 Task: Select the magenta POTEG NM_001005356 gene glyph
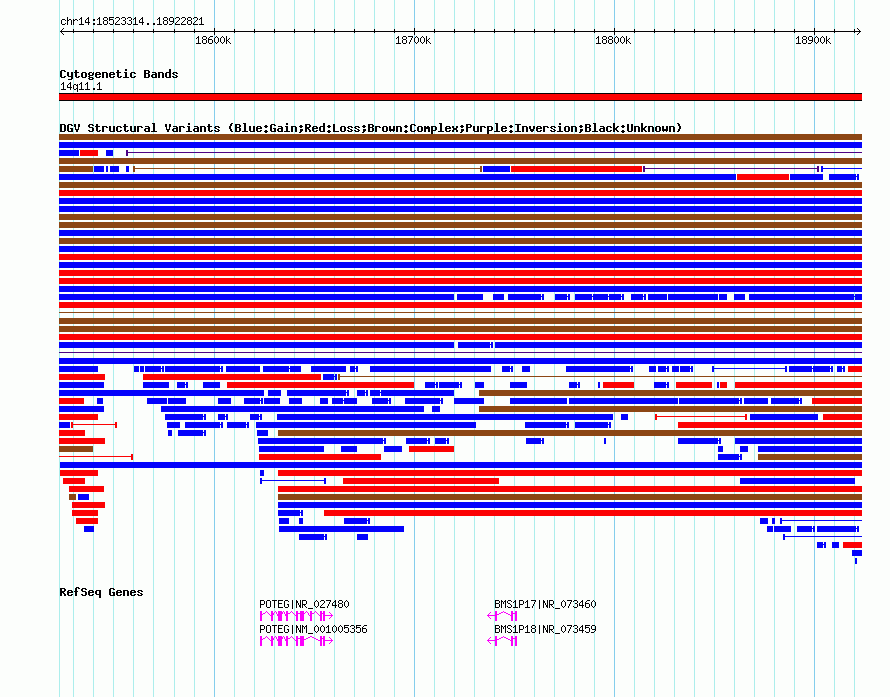click(x=296, y=641)
